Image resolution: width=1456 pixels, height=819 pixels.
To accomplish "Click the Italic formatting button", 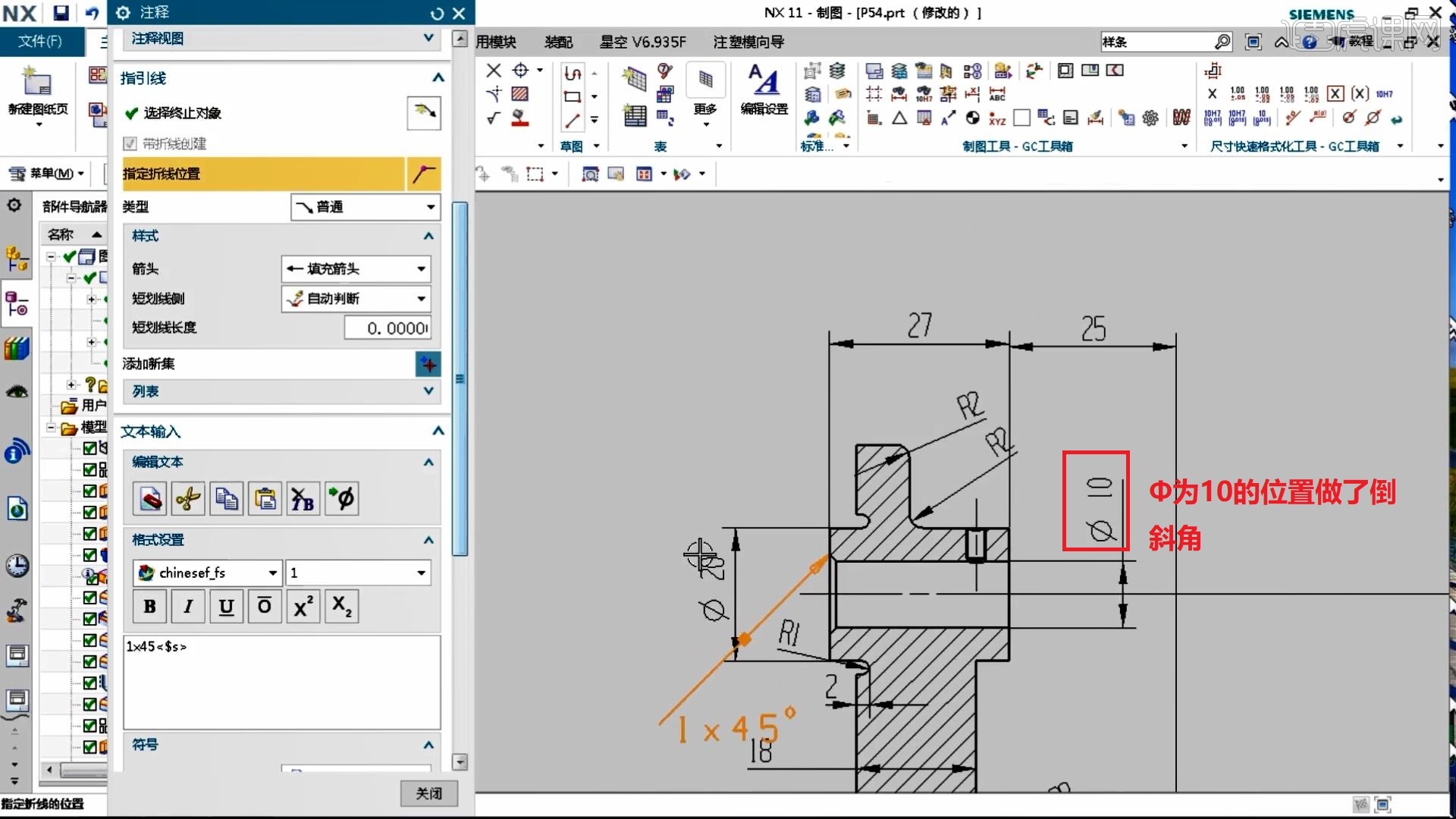I will click(x=187, y=607).
